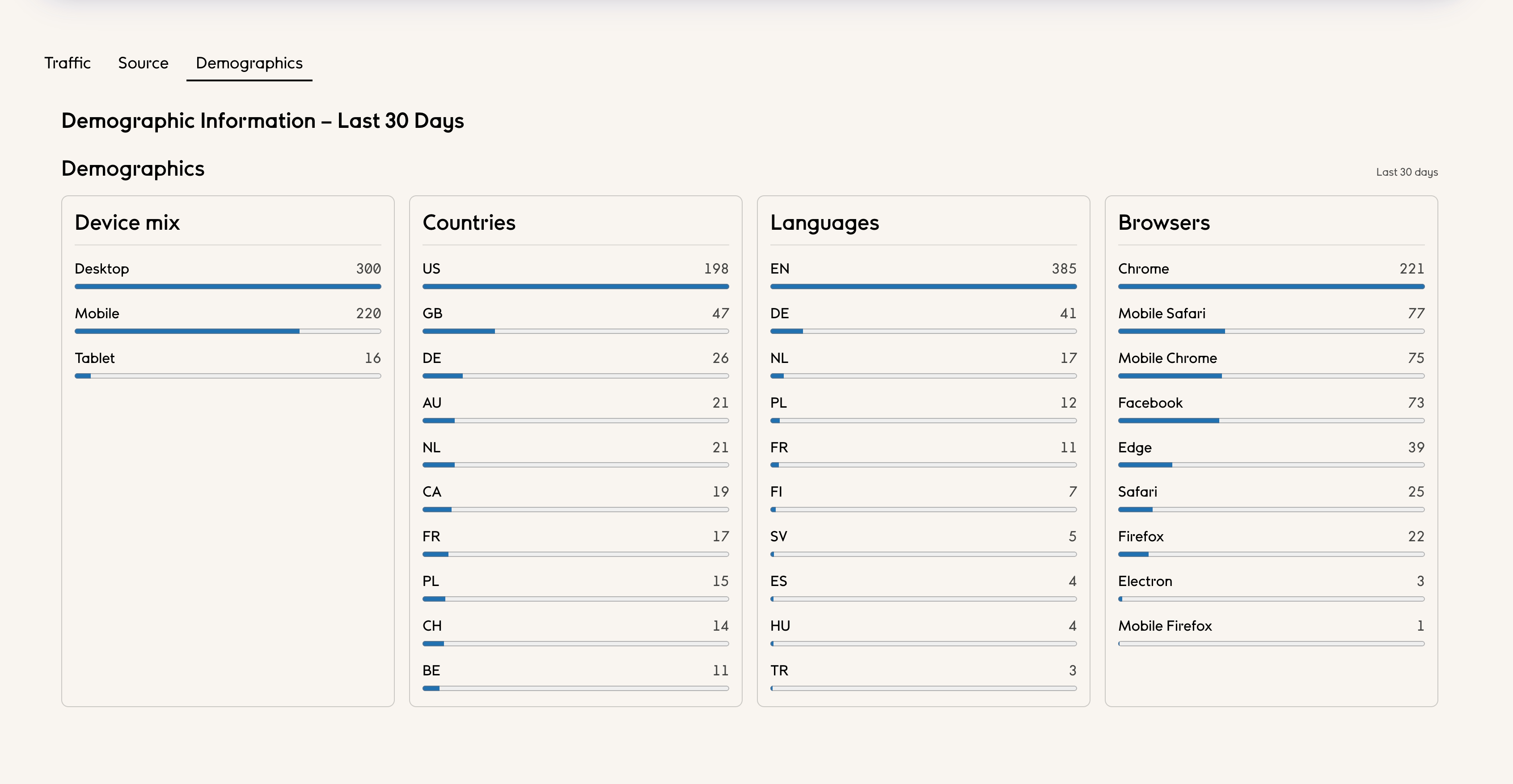Image resolution: width=1513 pixels, height=784 pixels.
Task: Select the 'CA' country label
Action: point(432,492)
